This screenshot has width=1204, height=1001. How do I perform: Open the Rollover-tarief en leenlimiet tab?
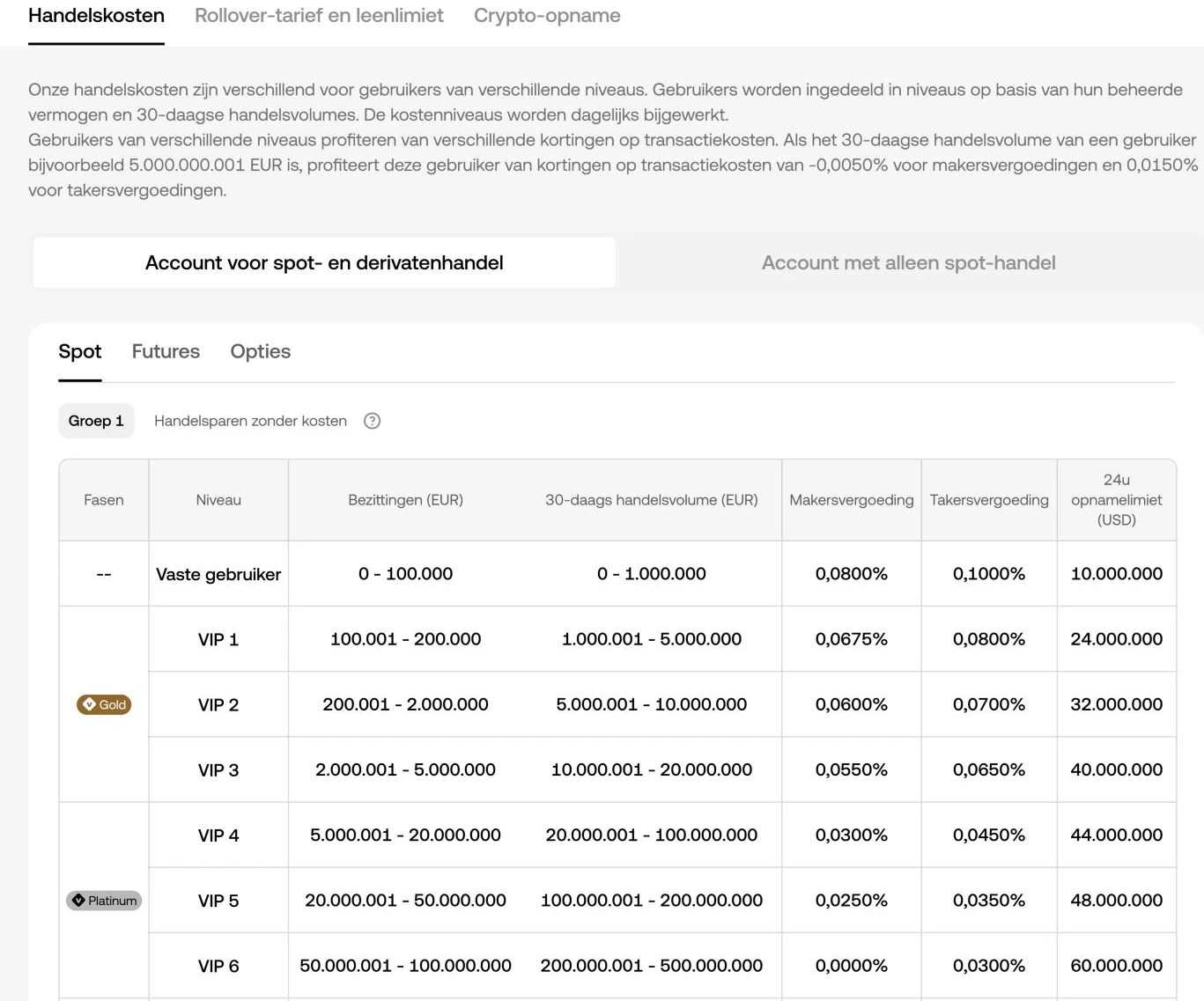coord(319,16)
